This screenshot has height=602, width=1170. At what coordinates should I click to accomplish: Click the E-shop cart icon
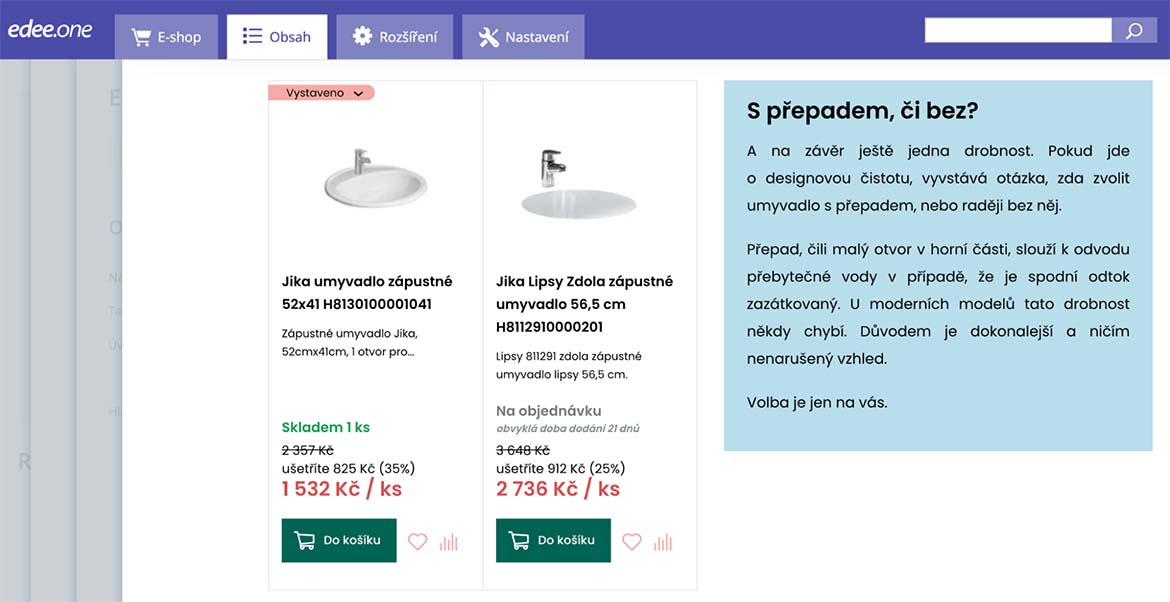pos(141,37)
